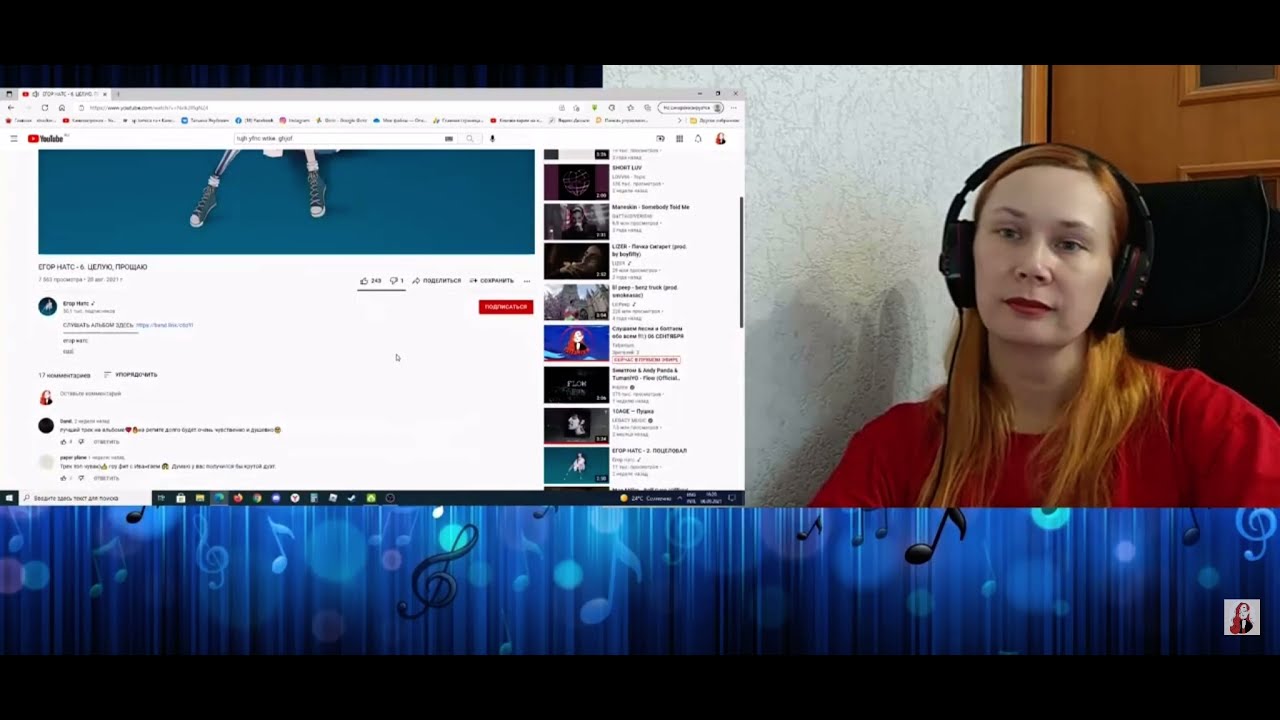Dislike the video with thumbs down
Image resolution: width=1280 pixels, height=720 pixels.
point(396,281)
